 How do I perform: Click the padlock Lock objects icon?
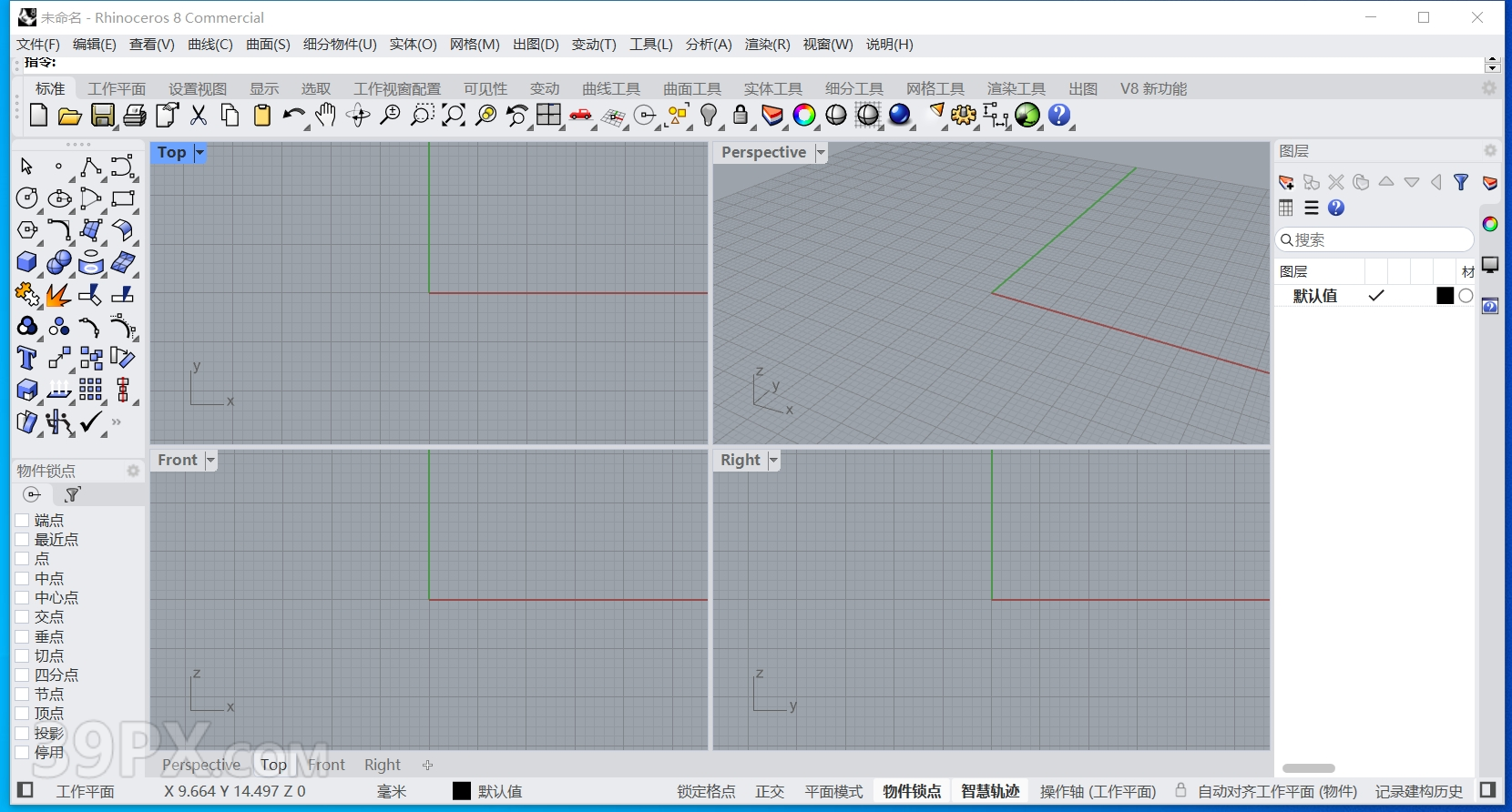741,115
